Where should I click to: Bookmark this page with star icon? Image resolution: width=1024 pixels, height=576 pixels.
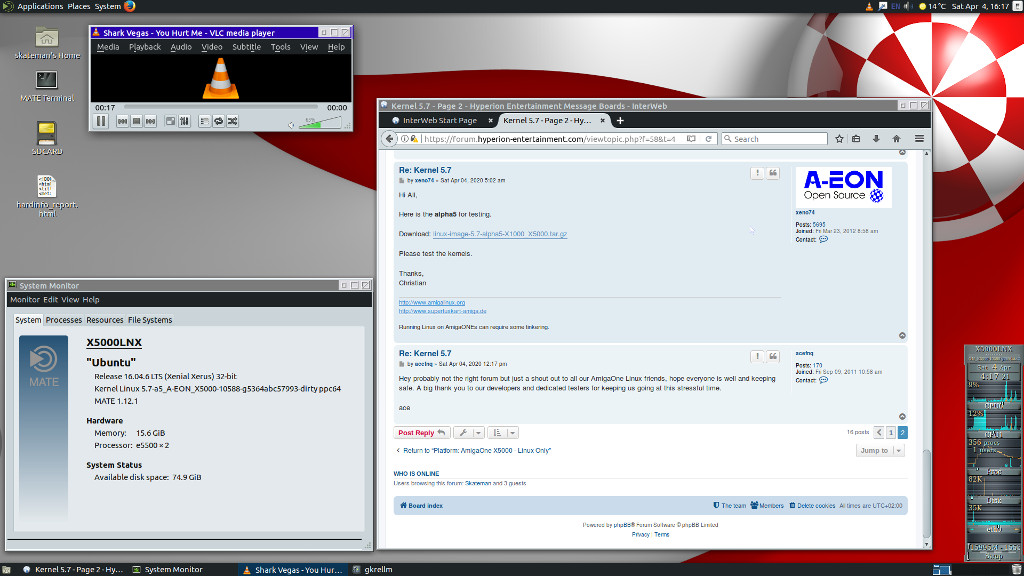[x=839, y=138]
